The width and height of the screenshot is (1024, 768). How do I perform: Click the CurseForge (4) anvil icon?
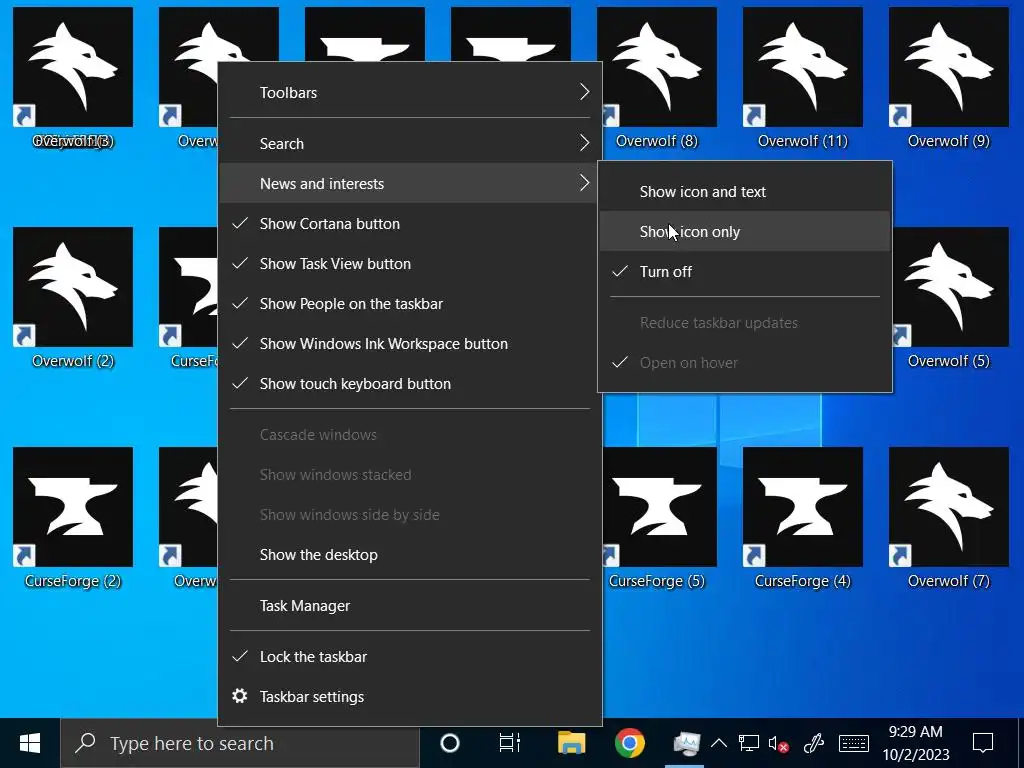[803, 507]
